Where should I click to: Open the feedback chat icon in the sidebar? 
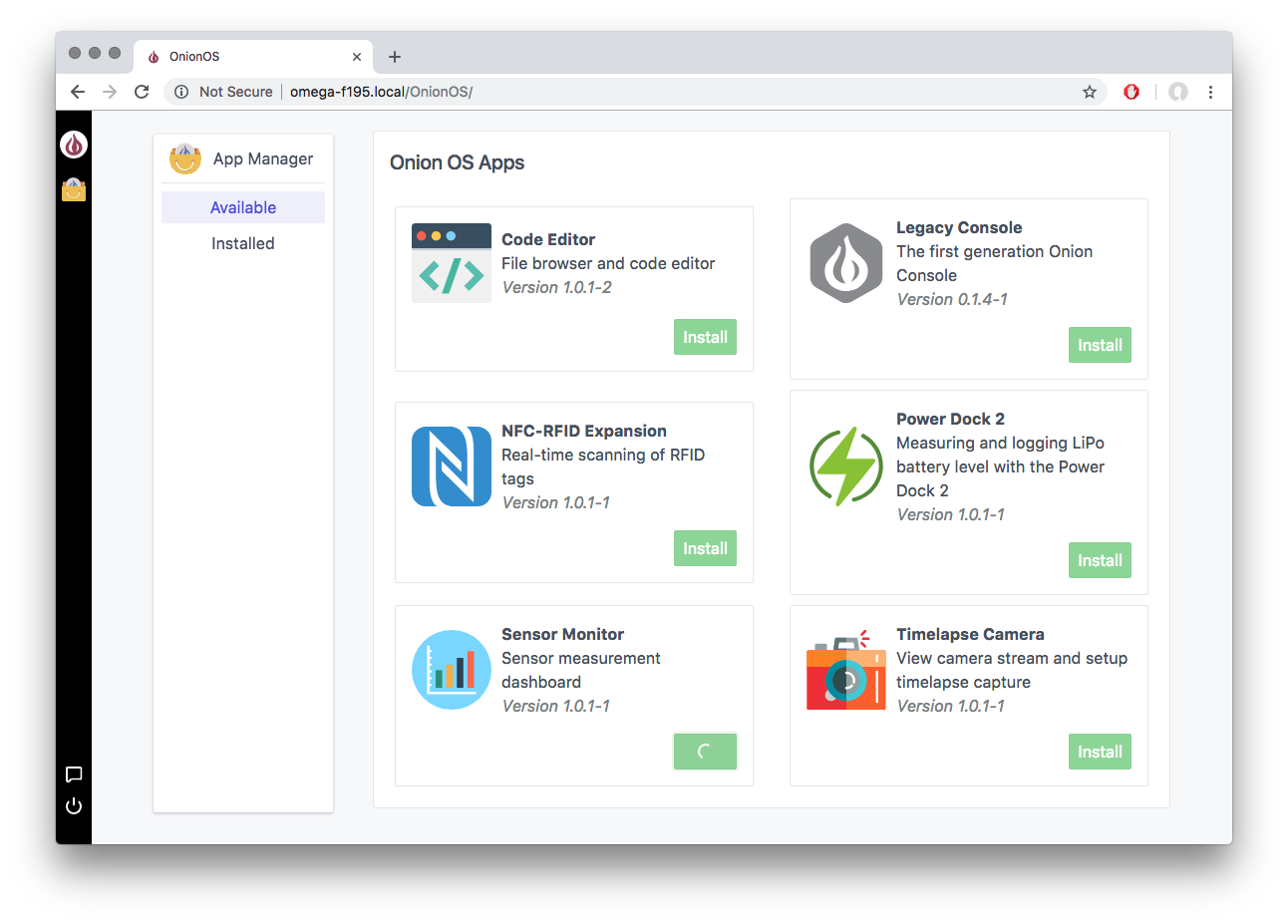[x=74, y=774]
